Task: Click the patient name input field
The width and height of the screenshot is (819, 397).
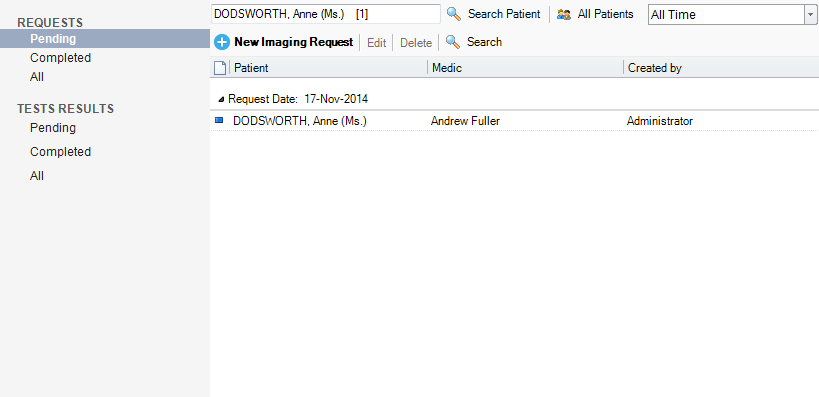Action: click(x=326, y=14)
